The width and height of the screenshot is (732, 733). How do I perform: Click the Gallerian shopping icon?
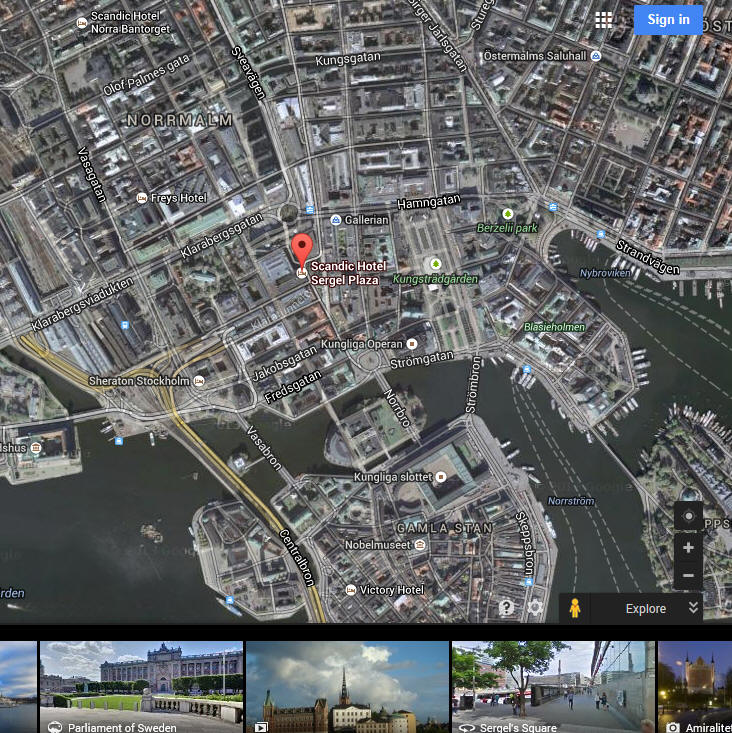point(336,220)
